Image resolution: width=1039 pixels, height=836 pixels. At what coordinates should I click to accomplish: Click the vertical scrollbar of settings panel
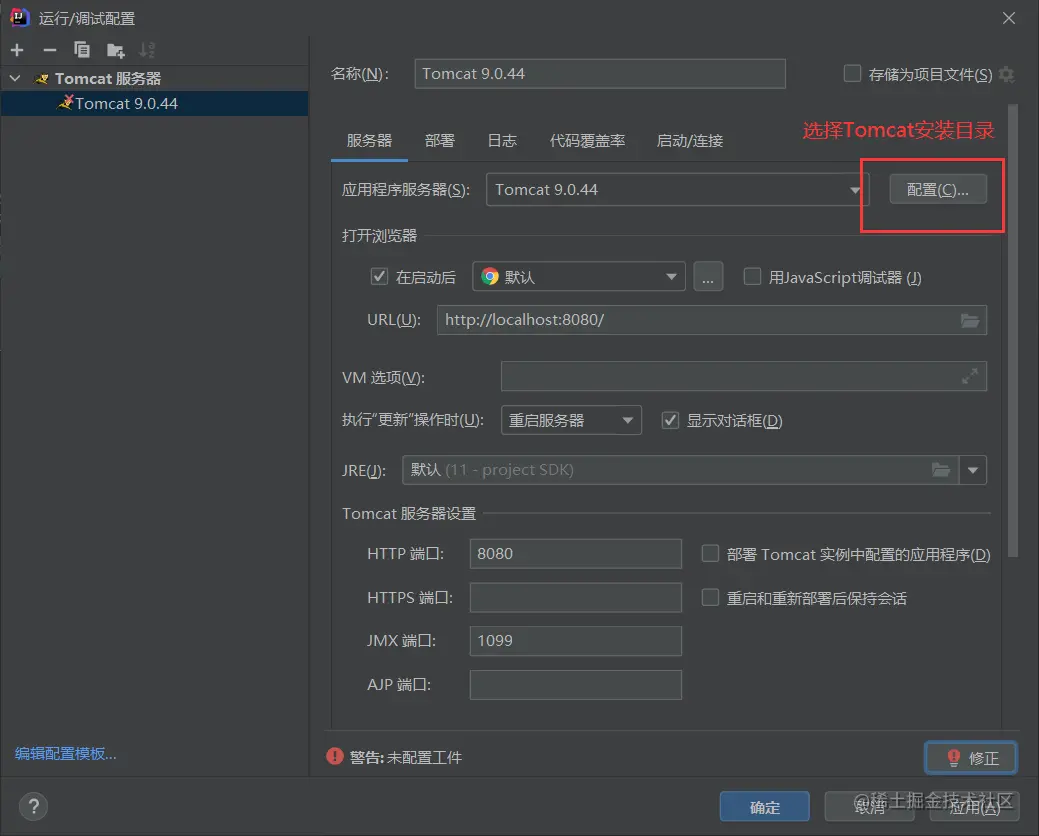1012,330
